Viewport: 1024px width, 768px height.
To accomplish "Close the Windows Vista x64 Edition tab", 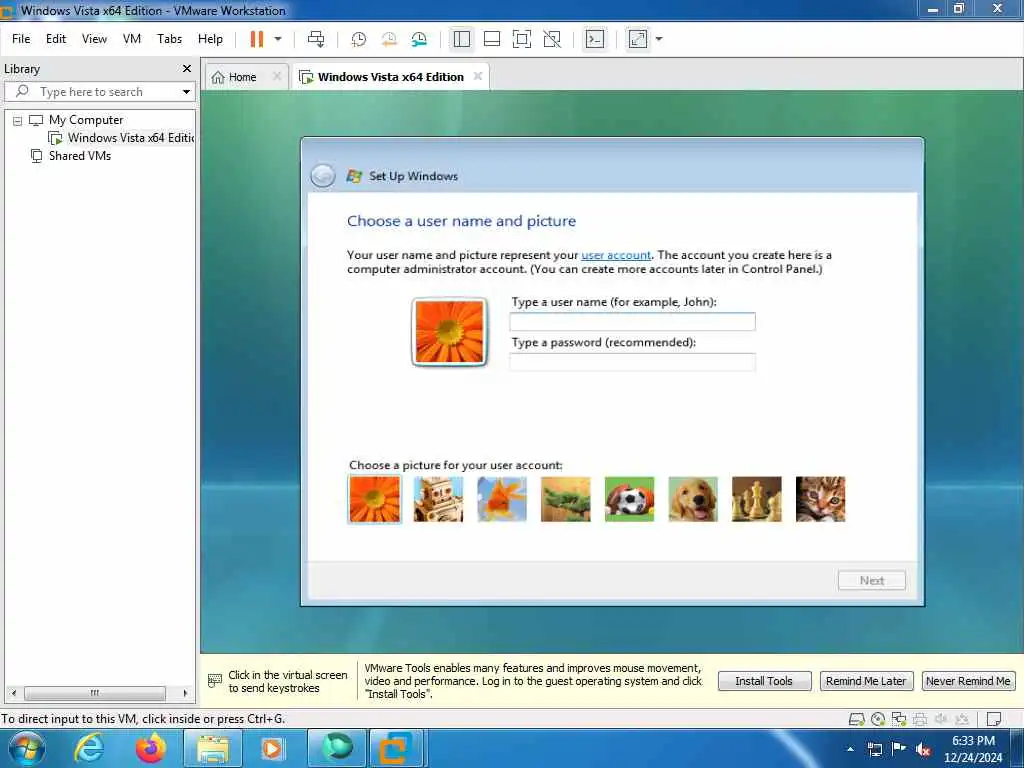I will click(x=477, y=76).
